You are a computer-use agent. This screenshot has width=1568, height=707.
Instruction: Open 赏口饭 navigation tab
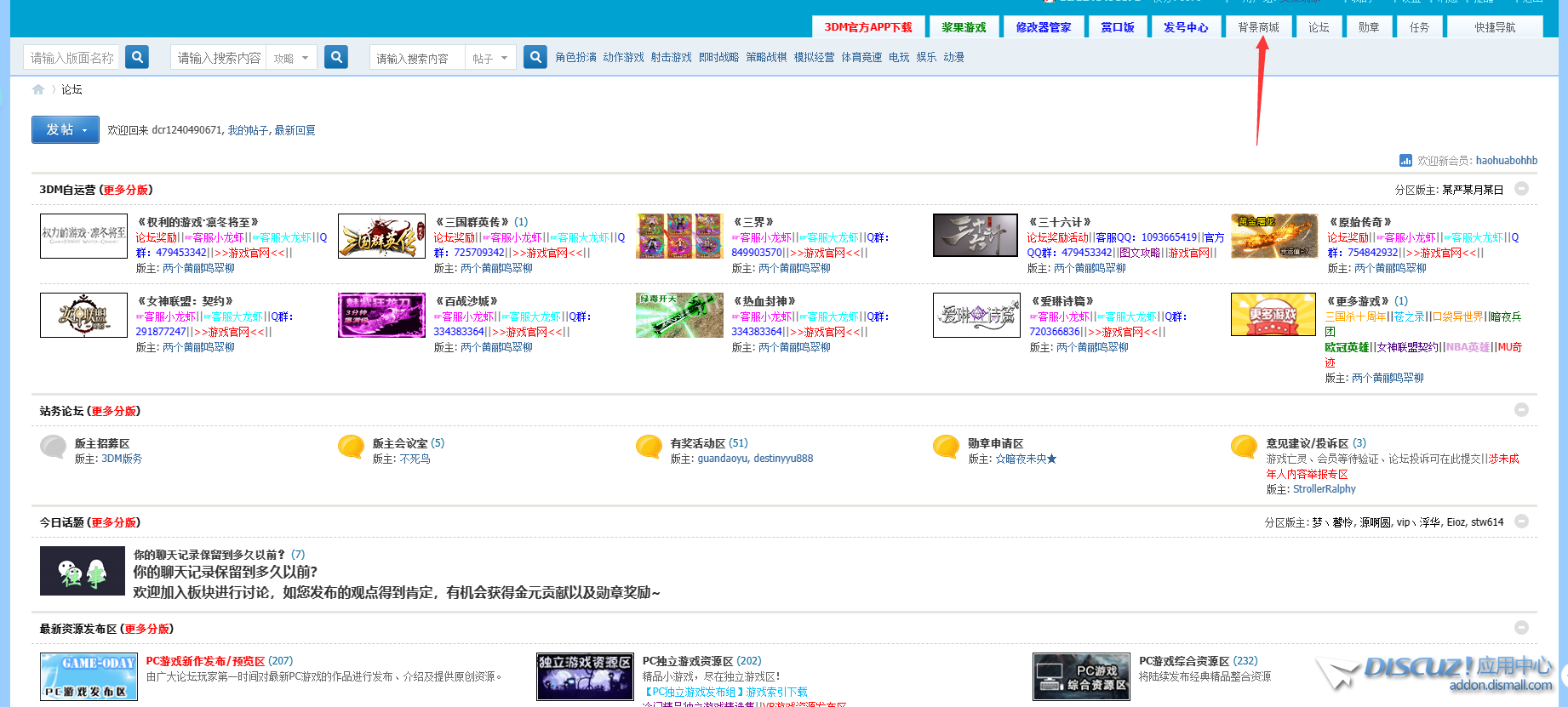1118,27
